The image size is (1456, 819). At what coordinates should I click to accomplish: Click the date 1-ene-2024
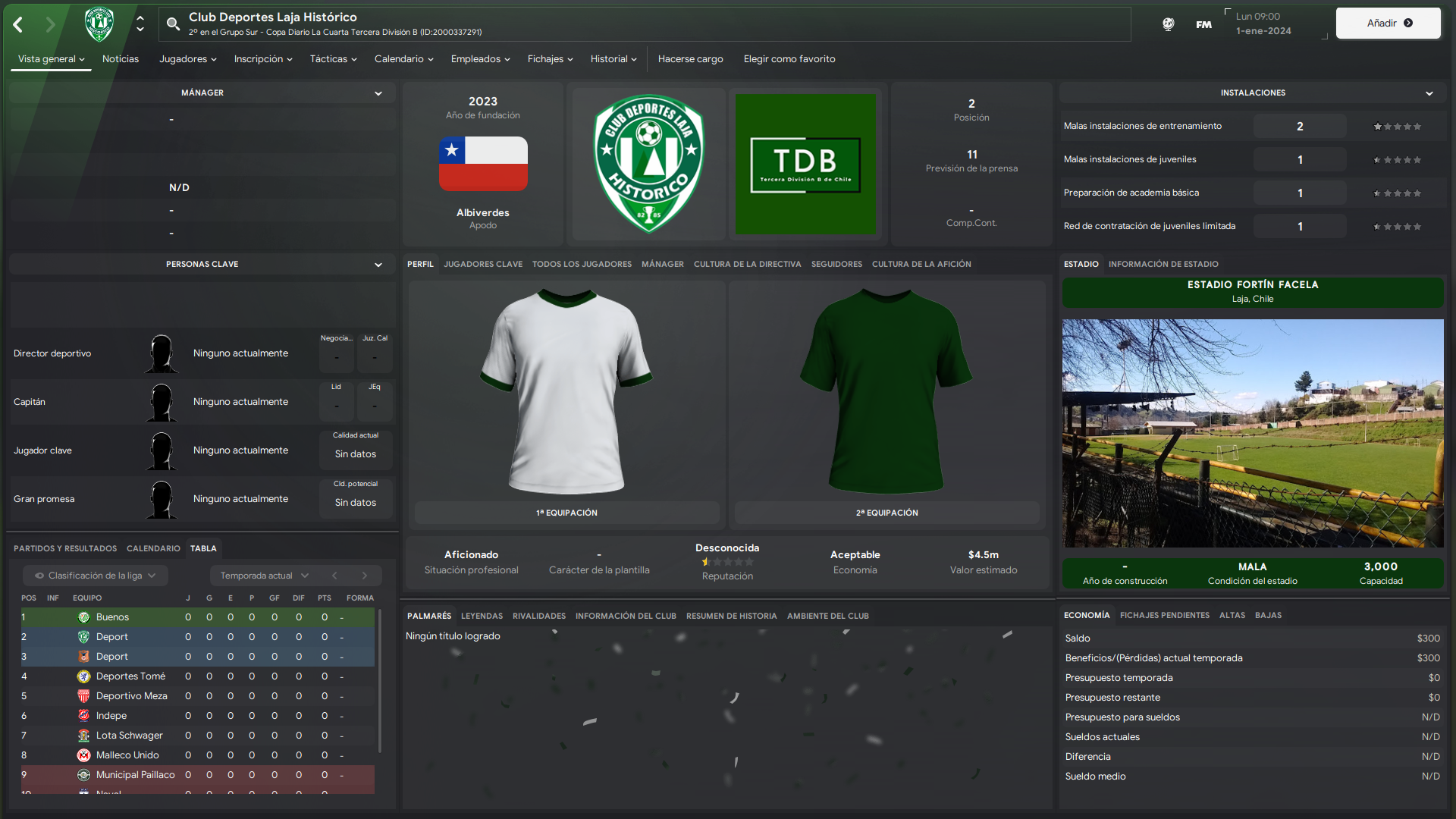pos(1263,31)
